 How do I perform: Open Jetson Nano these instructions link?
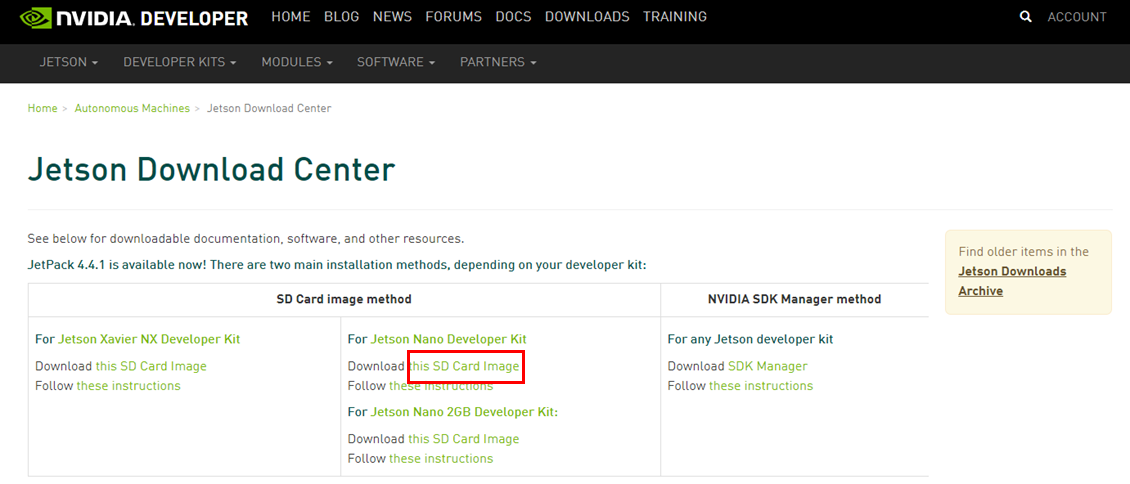click(441, 385)
